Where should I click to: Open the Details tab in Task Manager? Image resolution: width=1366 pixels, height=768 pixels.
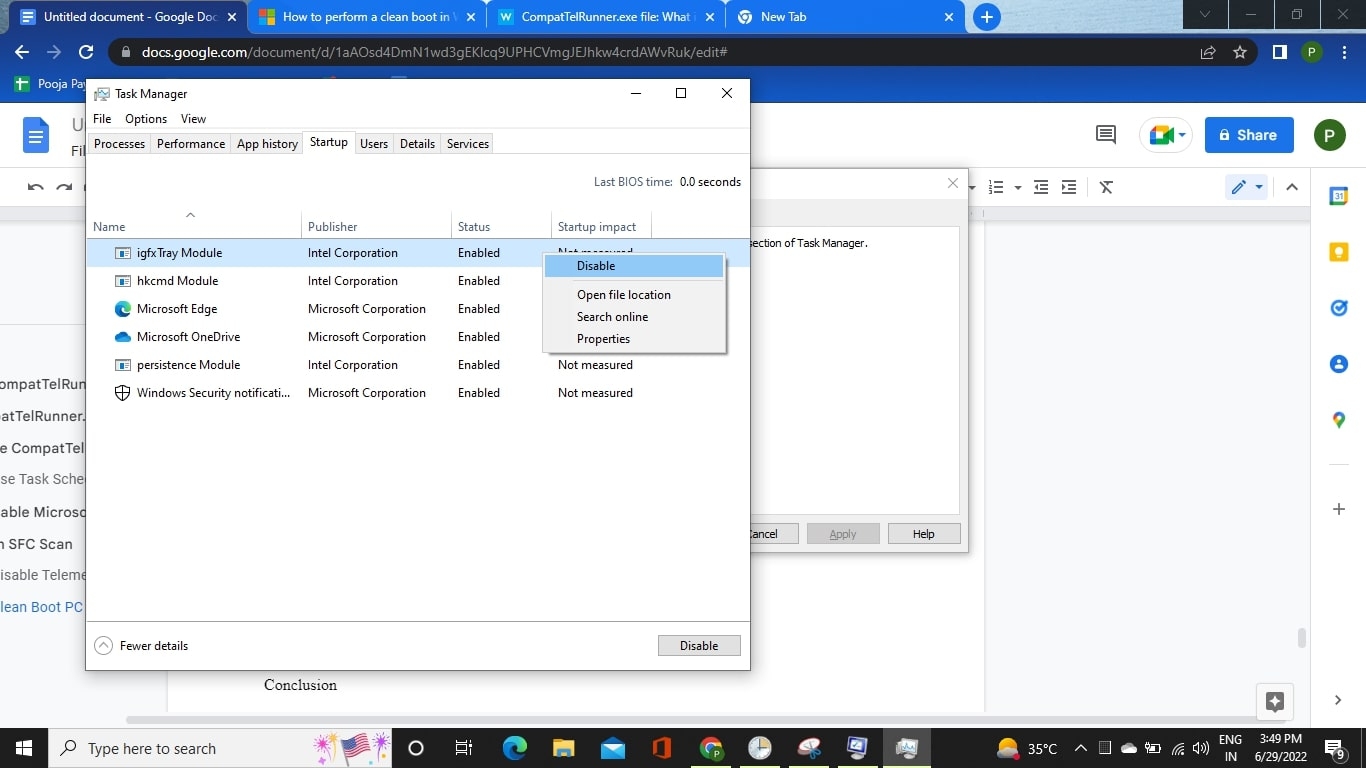click(x=417, y=144)
